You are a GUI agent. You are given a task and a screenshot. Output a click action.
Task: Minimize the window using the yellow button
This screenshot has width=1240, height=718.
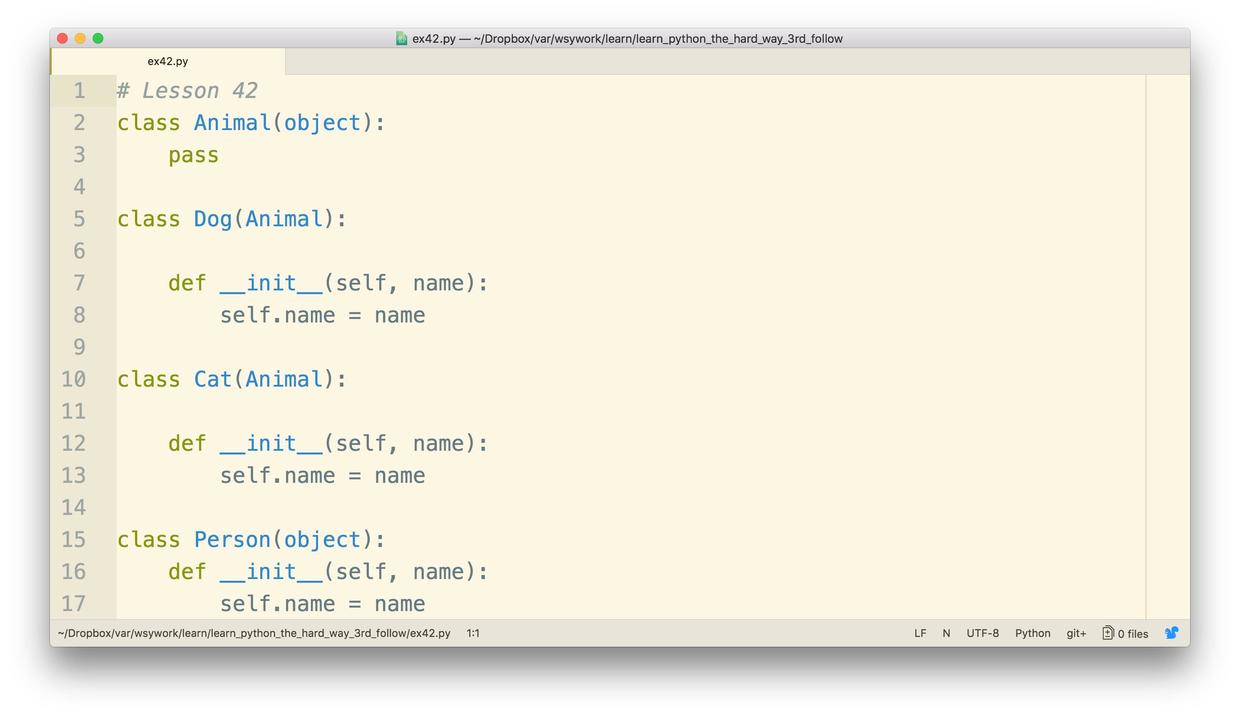80,39
